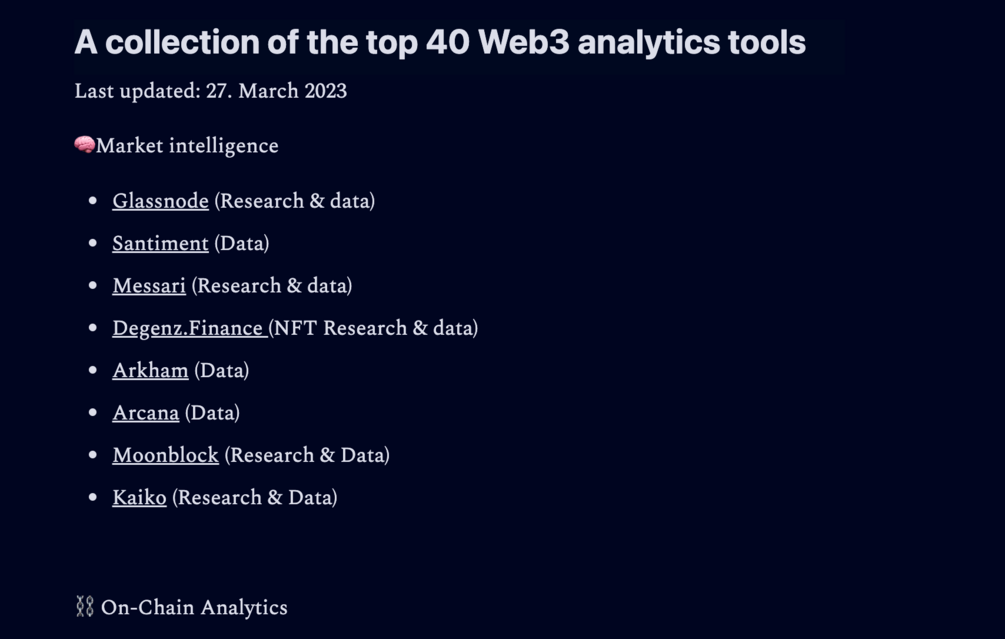Open the Moonblock link
The image size is (1005, 639).
(x=165, y=455)
